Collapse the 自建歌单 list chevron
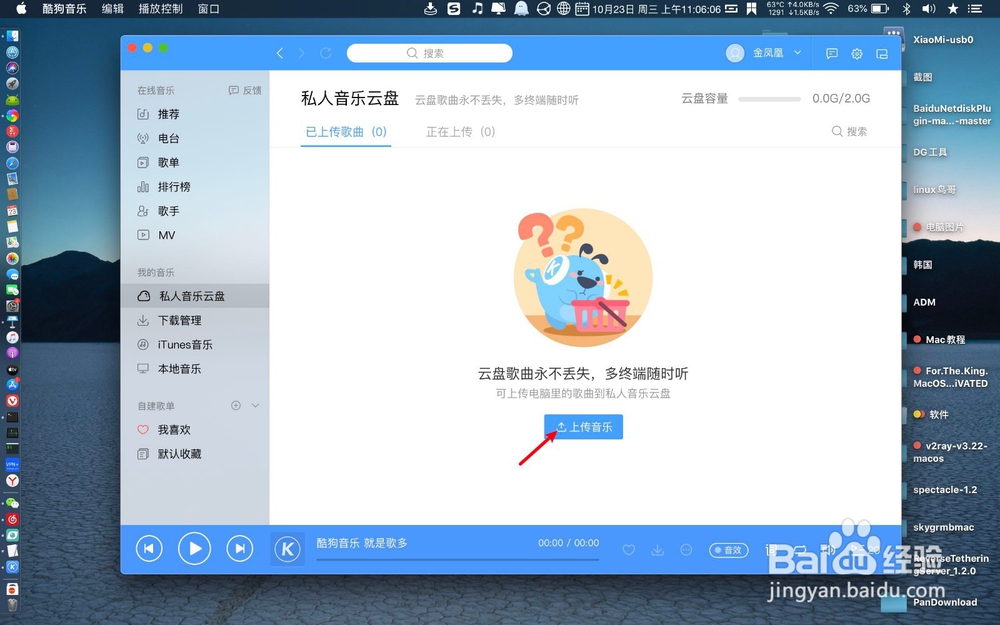The height and width of the screenshot is (625, 1000). coord(255,406)
